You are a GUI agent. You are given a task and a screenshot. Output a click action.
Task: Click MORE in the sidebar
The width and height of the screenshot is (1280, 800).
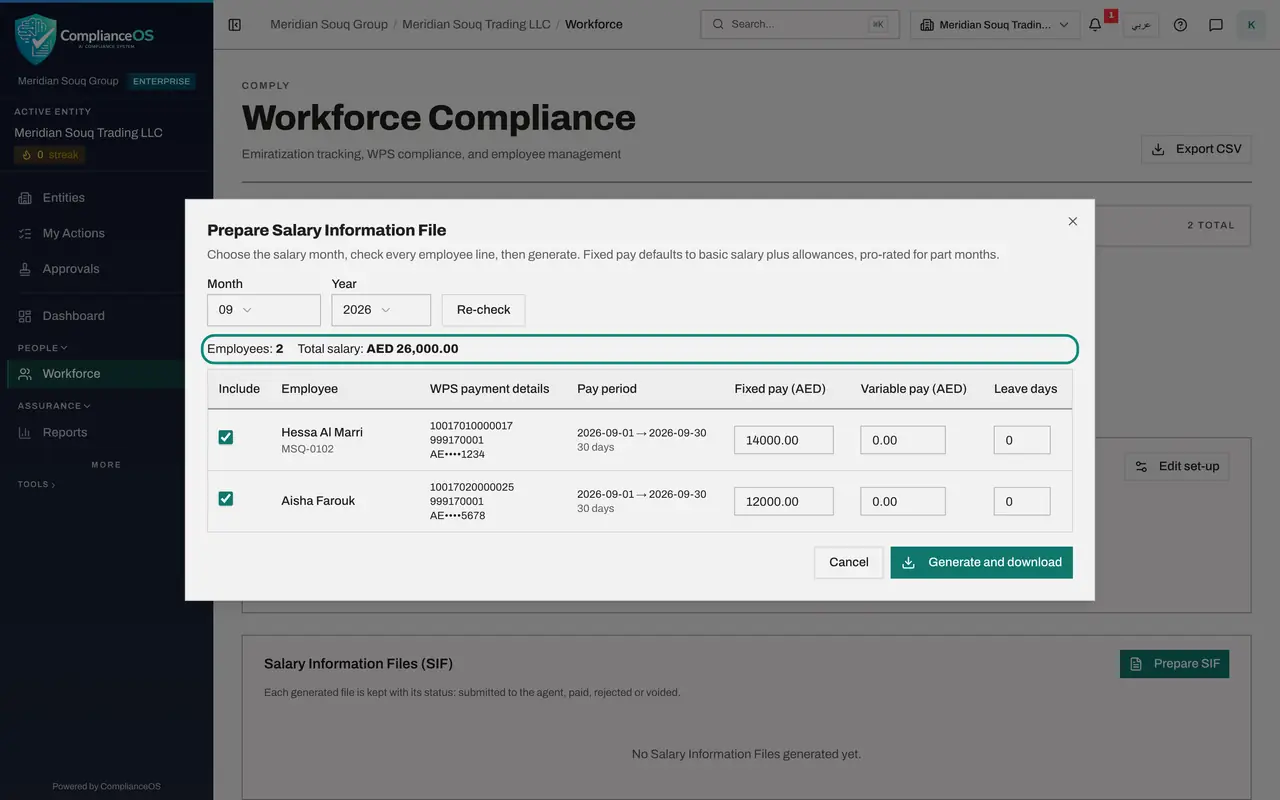pyautogui.click(x=106, y=465)
